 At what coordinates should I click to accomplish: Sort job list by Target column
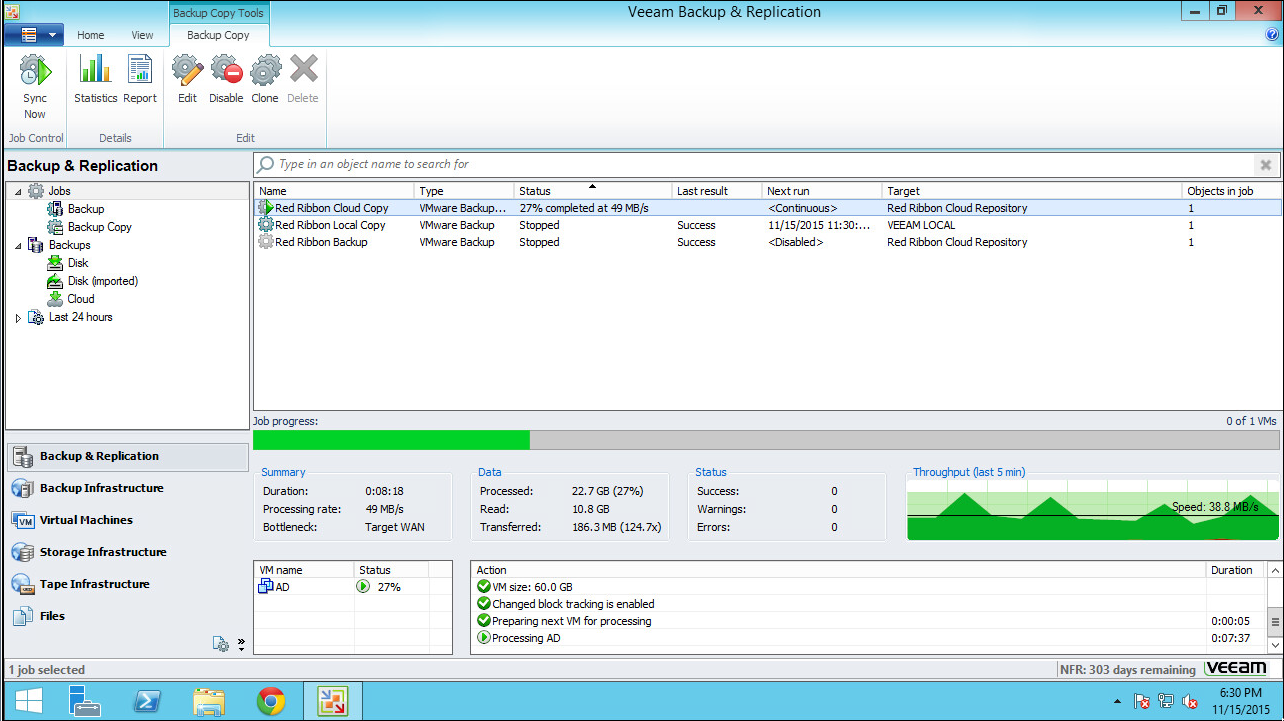click(1032, 191)
